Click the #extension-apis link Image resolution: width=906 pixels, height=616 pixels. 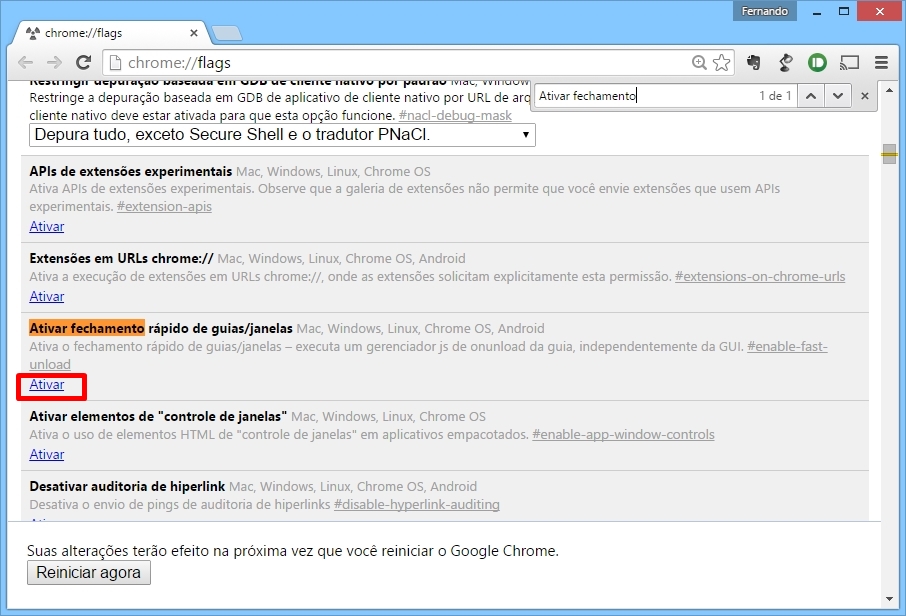tap(164, 206)
